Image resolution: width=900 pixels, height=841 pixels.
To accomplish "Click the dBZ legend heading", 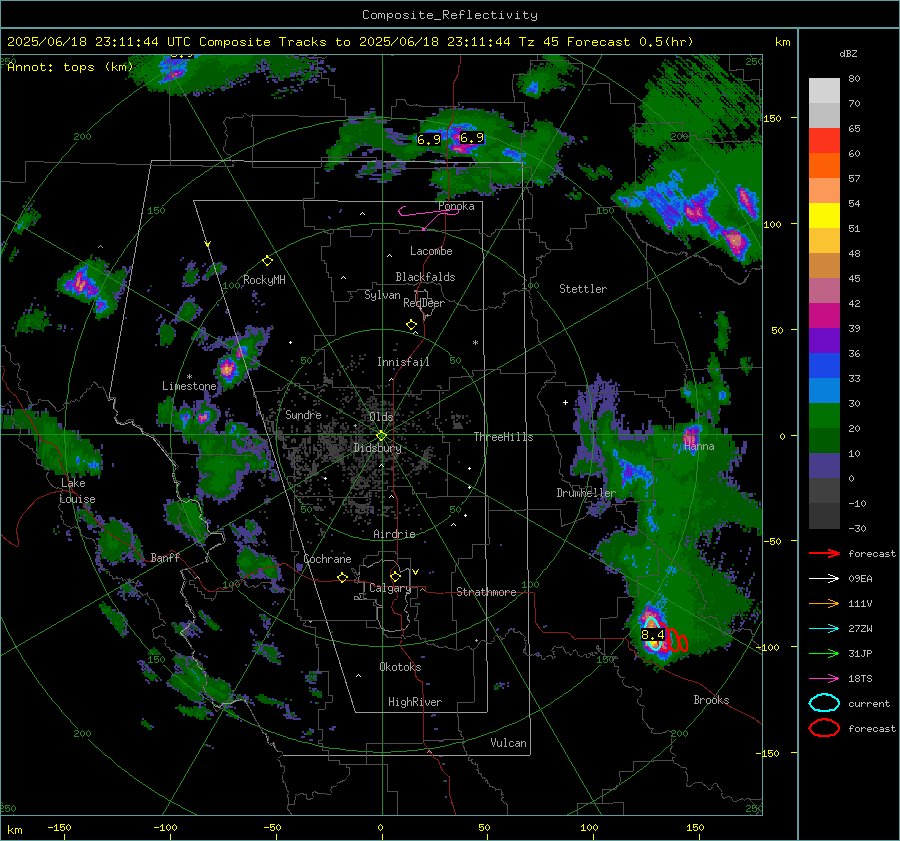I will tap(848, 54).
